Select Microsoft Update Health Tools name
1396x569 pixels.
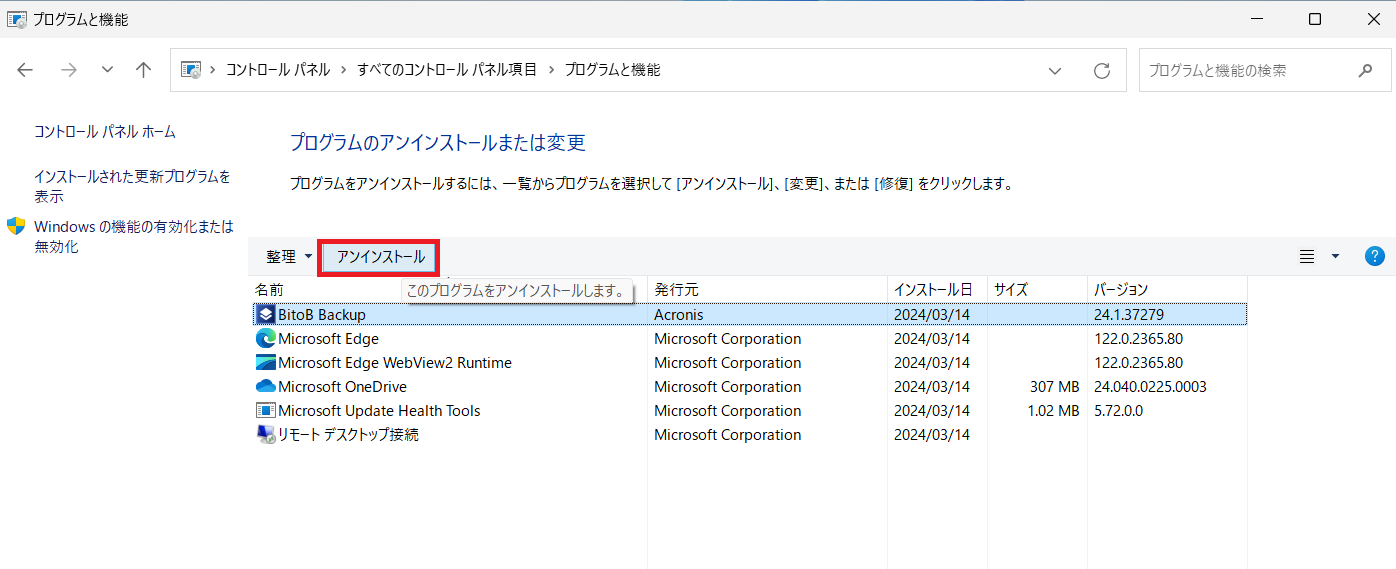[379, 411]
